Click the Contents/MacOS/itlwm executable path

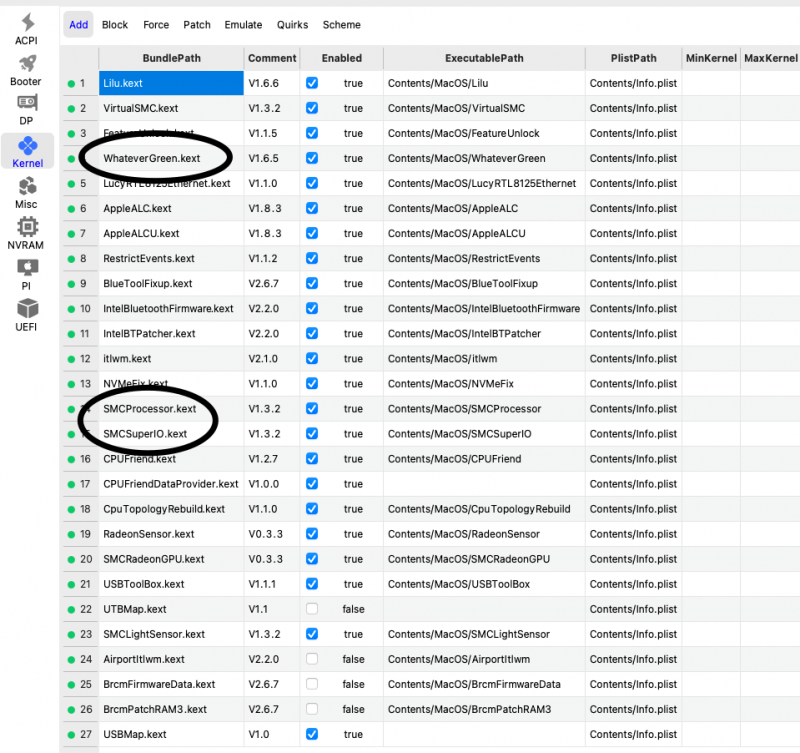[442, 358]
